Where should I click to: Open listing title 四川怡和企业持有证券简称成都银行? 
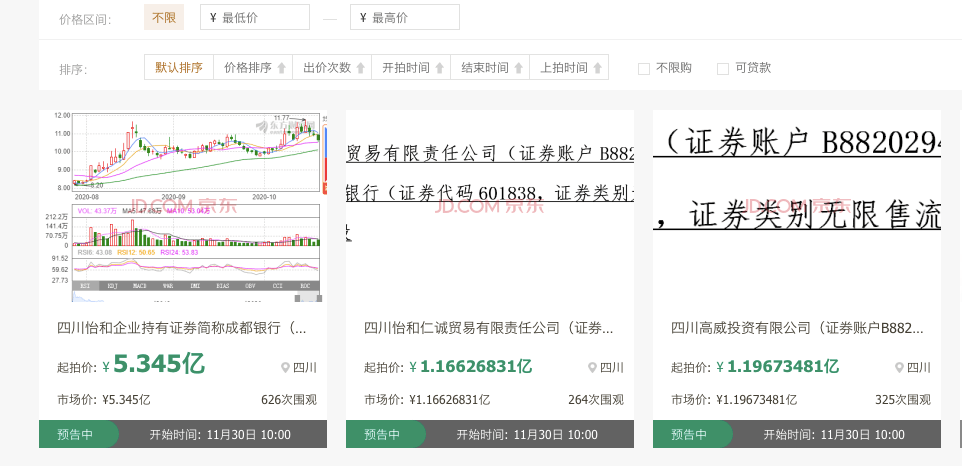182,328
